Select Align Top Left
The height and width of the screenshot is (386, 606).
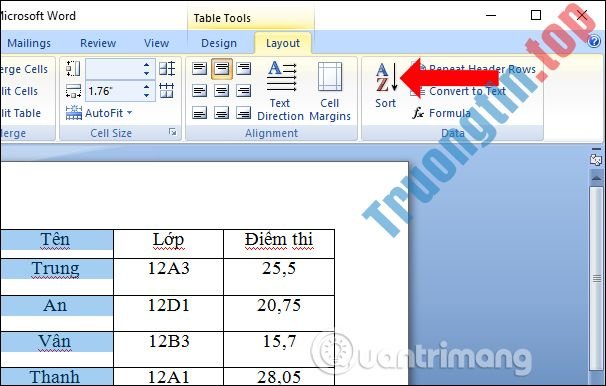(x=199, y=69)
